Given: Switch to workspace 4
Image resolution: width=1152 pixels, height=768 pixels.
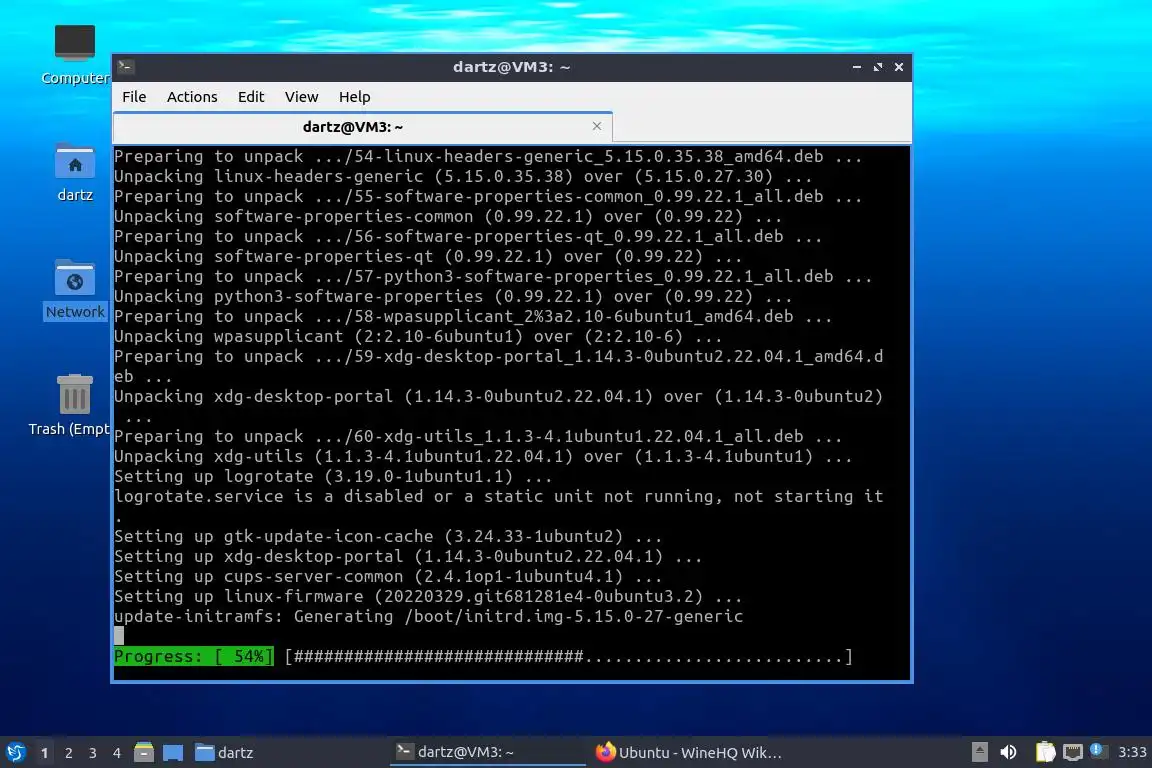Looking at the screenshot, I should (117, 753).
